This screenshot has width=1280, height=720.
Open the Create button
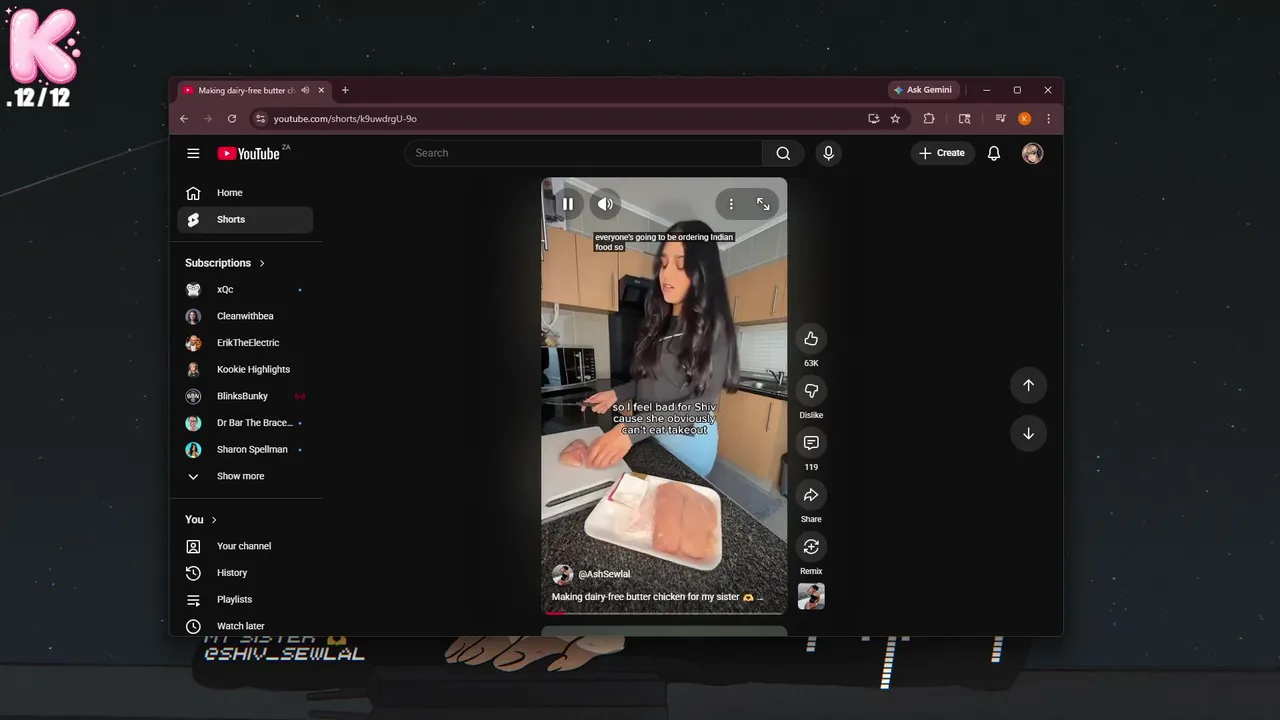click(x=942, y=153)
